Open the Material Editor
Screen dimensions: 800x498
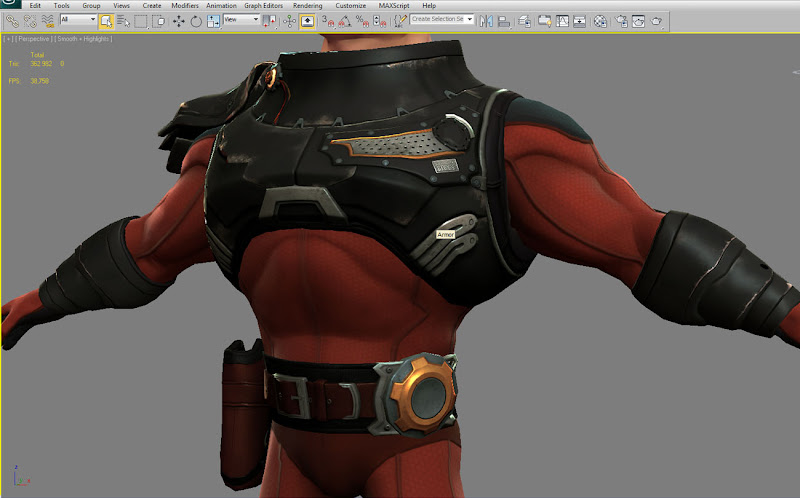(x=600, y=20)
